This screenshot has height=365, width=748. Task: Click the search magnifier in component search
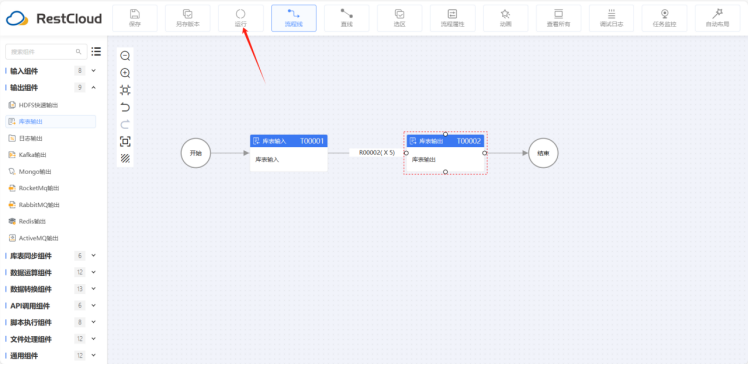pyautogui.click(x=79, y=52)
